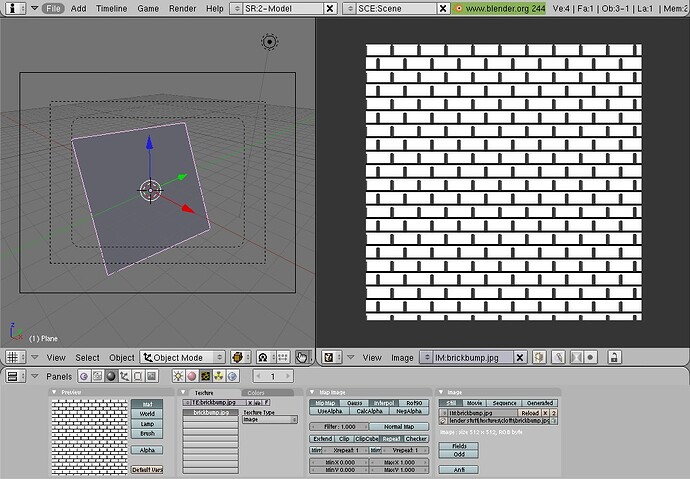This screenshot has height=479, width=690.
Task: Click the Reload image button
Action: (x=530, y=413)
